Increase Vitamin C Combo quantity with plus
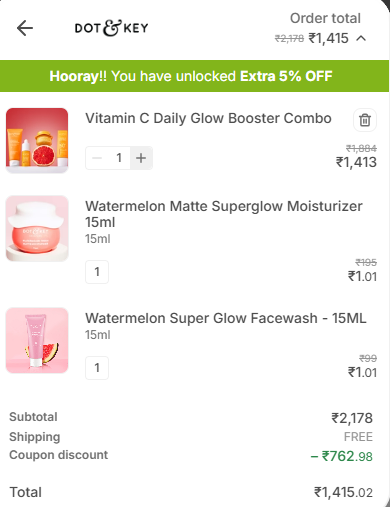Image resolution: width=390 pixels, height=507 pixels. 141,158
